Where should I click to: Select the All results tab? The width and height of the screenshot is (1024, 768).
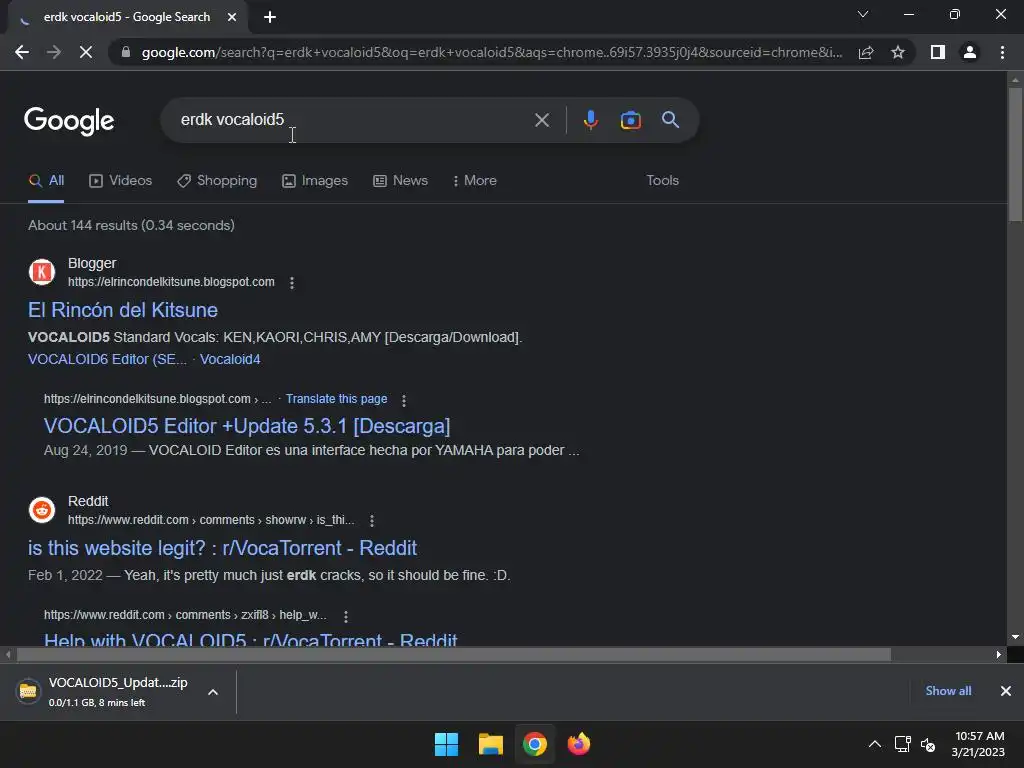click(46, 181)
